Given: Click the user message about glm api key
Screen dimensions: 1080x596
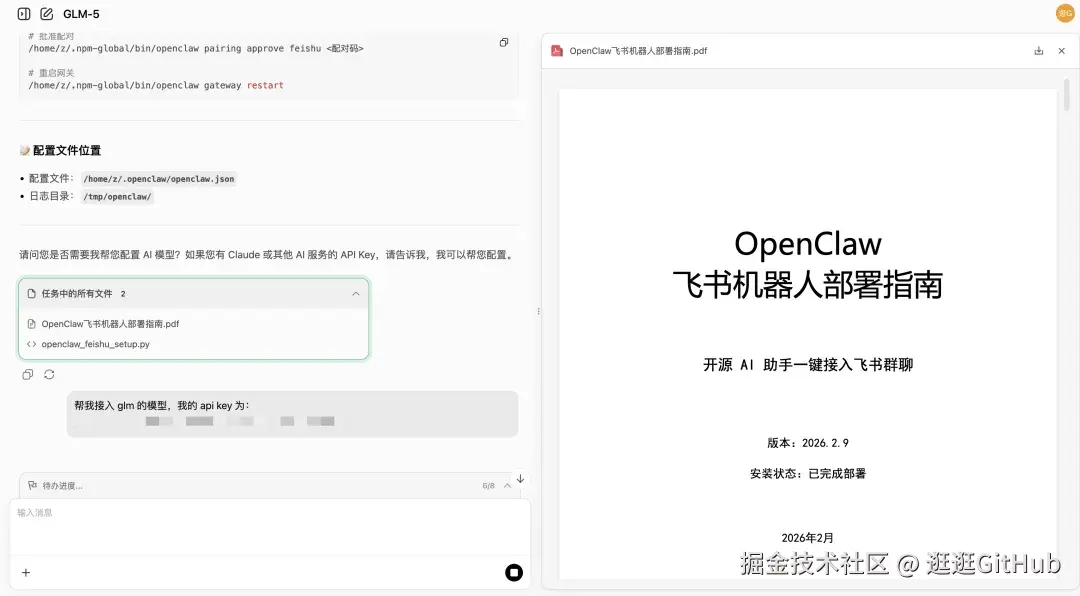Looking at the screenshot, I should pyautogui.click(x=293, y=413).
